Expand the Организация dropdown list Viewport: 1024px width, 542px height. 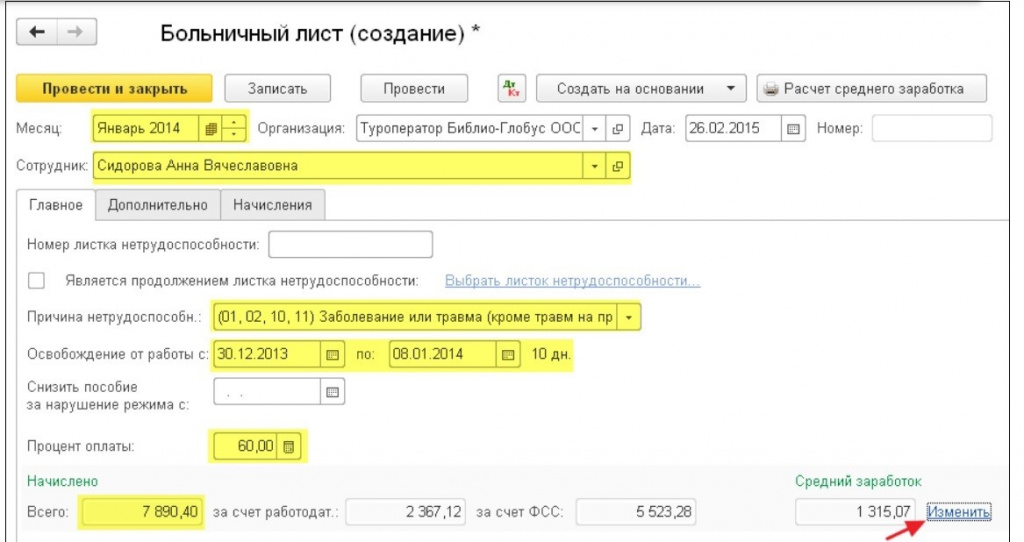[594, 129]
